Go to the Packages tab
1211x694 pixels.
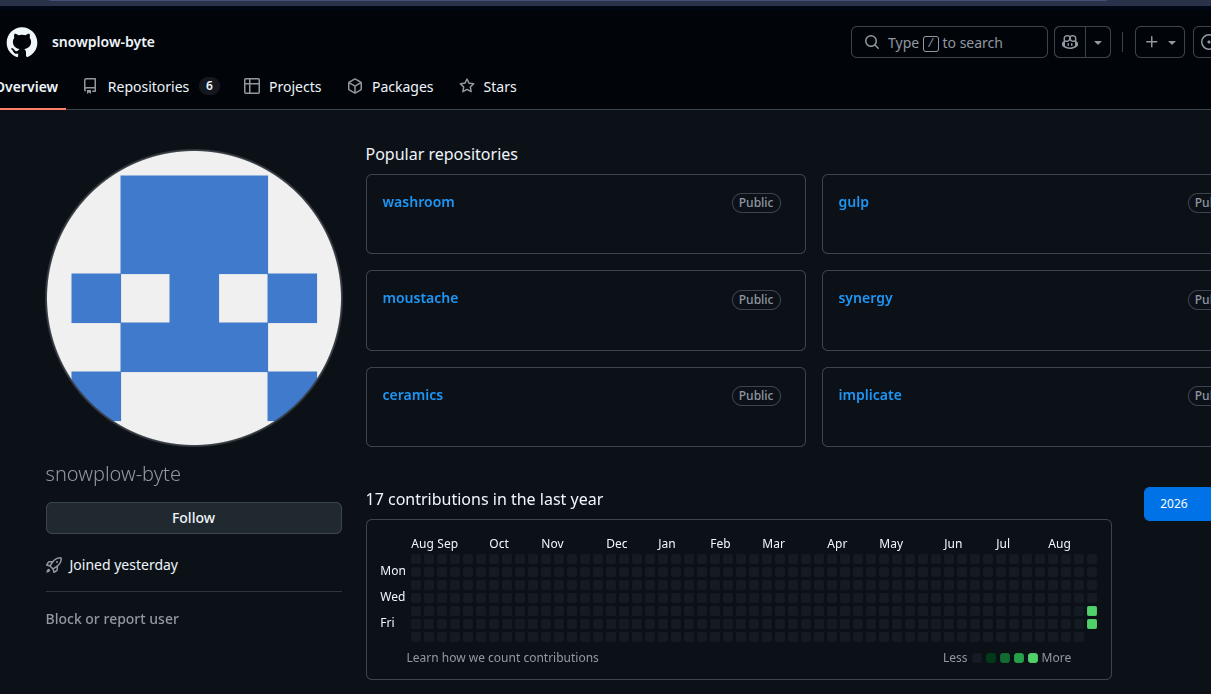[390, 87]
